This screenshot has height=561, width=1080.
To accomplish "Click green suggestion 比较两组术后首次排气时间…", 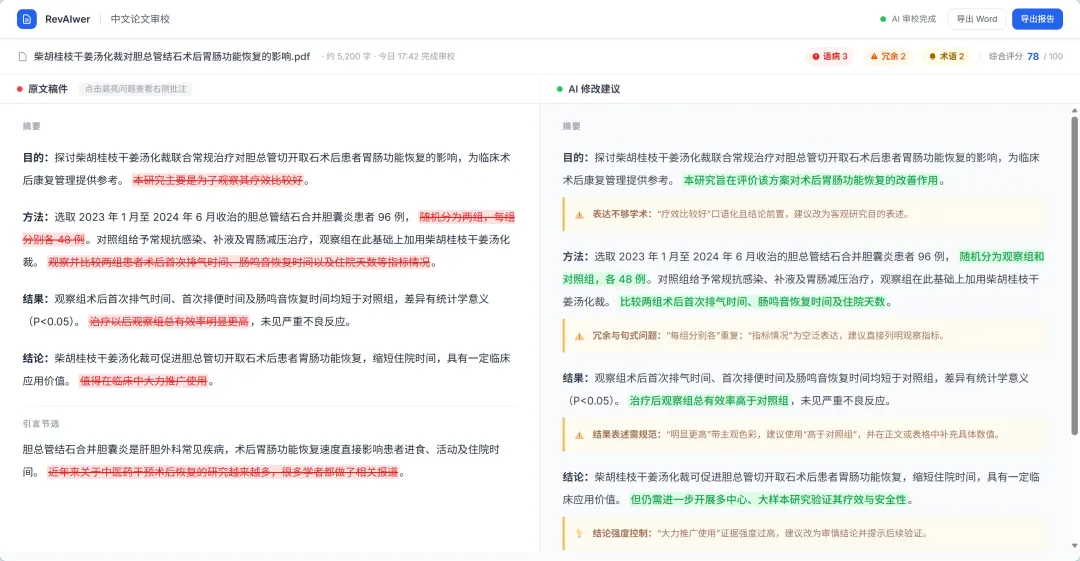I will tap(753, 302).
